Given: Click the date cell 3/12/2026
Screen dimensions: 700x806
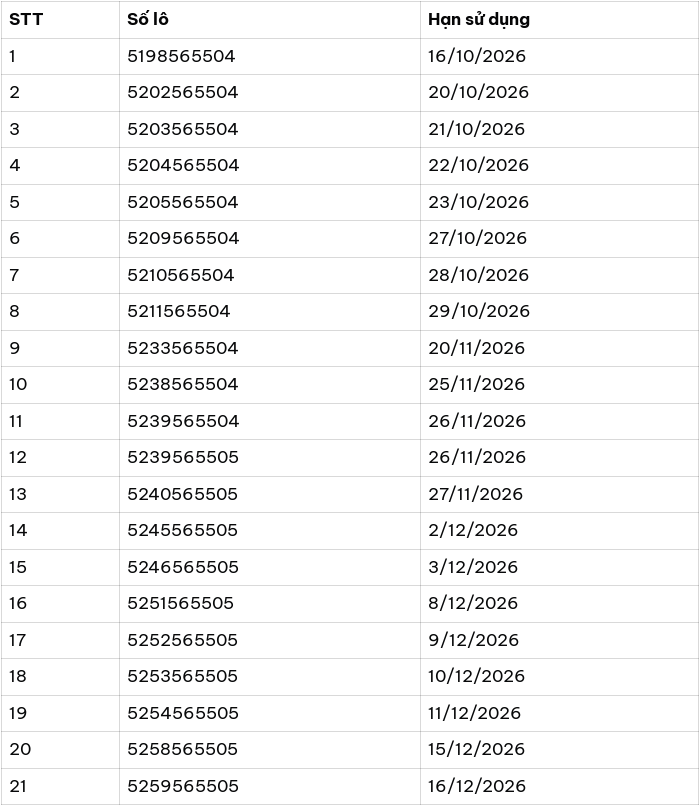Looking at the screenshot, I should (x=473, y=567).
